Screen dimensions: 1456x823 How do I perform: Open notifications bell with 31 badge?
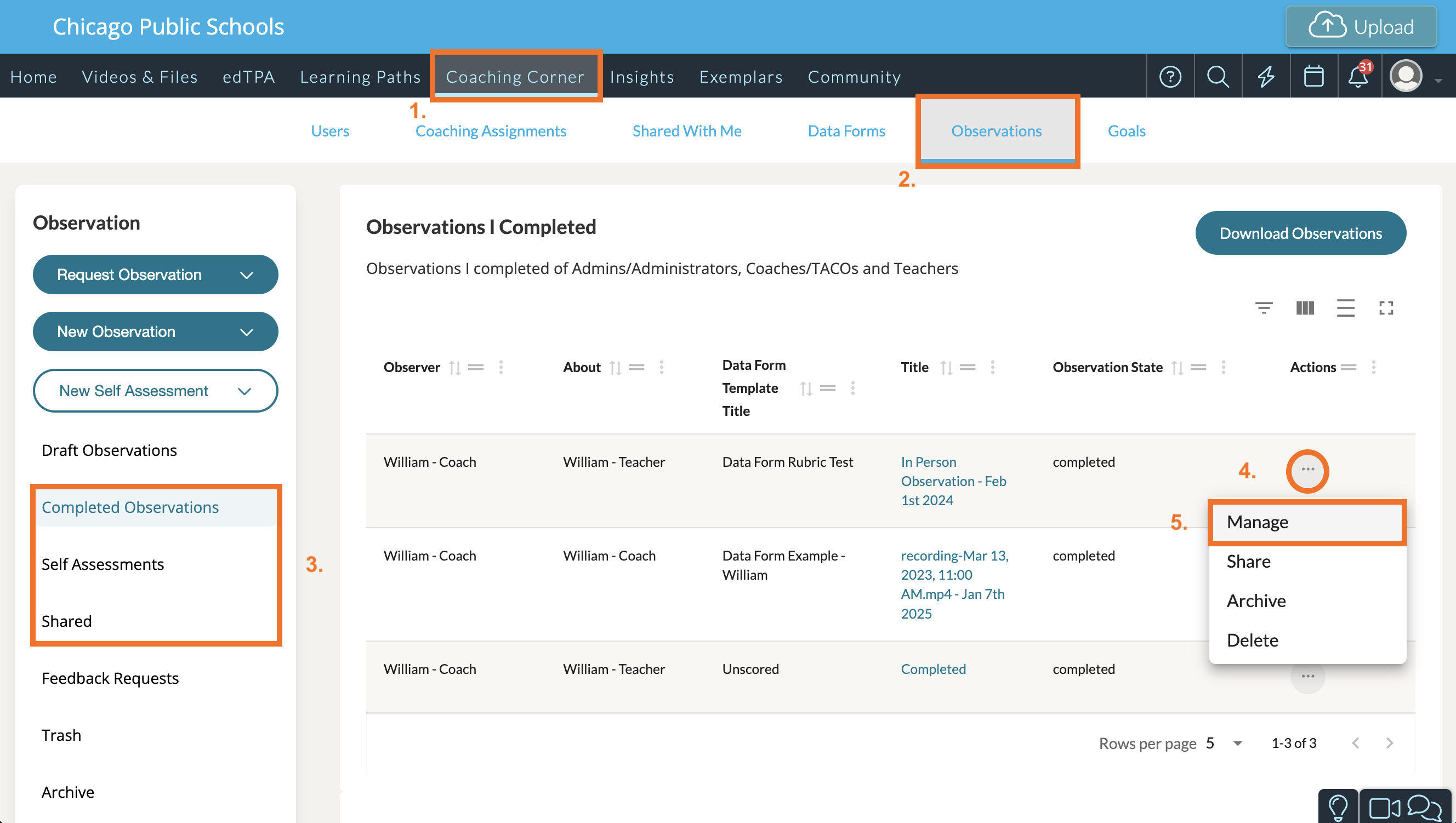[1358, 76]
